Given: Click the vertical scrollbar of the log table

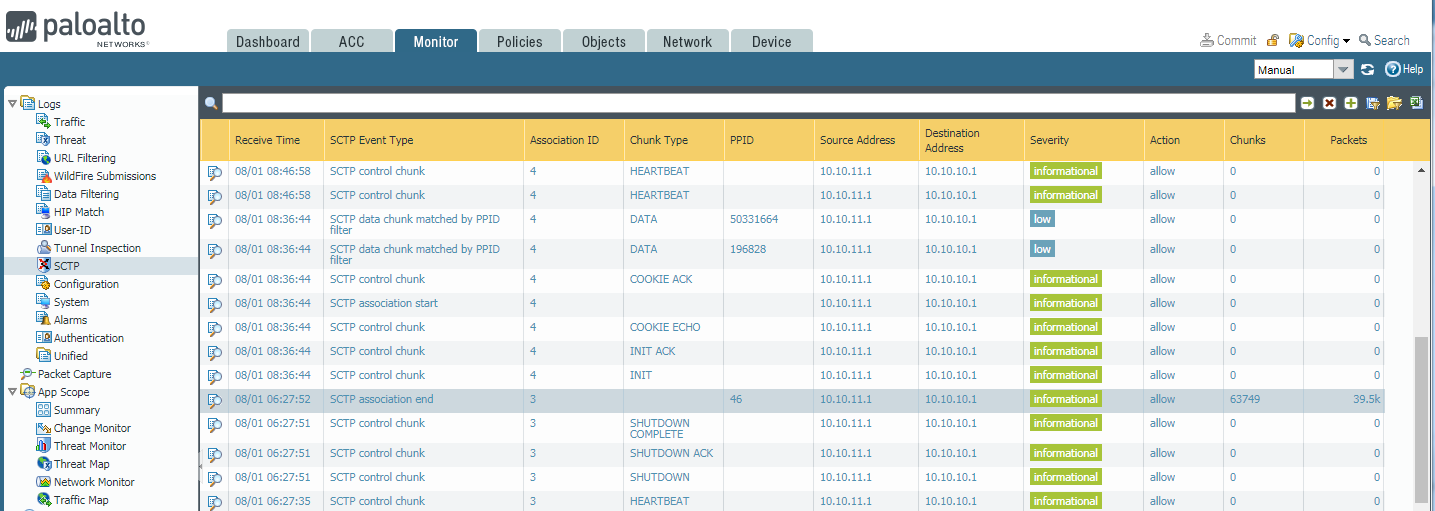Looking at the screenshot, I should 1421,420.
